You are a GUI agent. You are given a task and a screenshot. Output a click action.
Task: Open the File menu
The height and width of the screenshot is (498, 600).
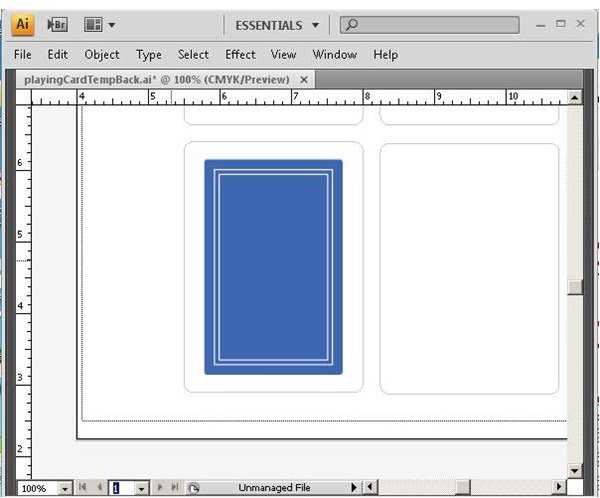click(x=23, y=55)
